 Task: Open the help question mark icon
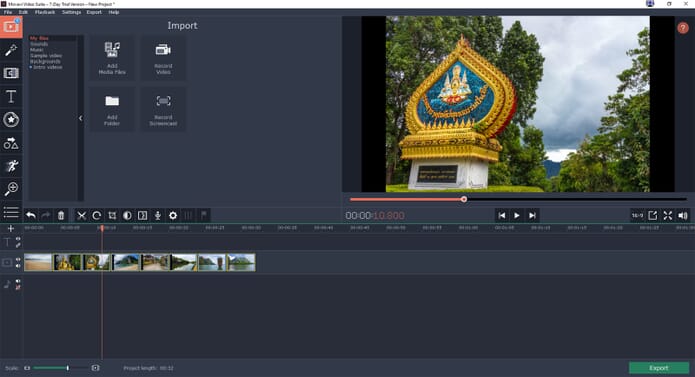point(683,28)
